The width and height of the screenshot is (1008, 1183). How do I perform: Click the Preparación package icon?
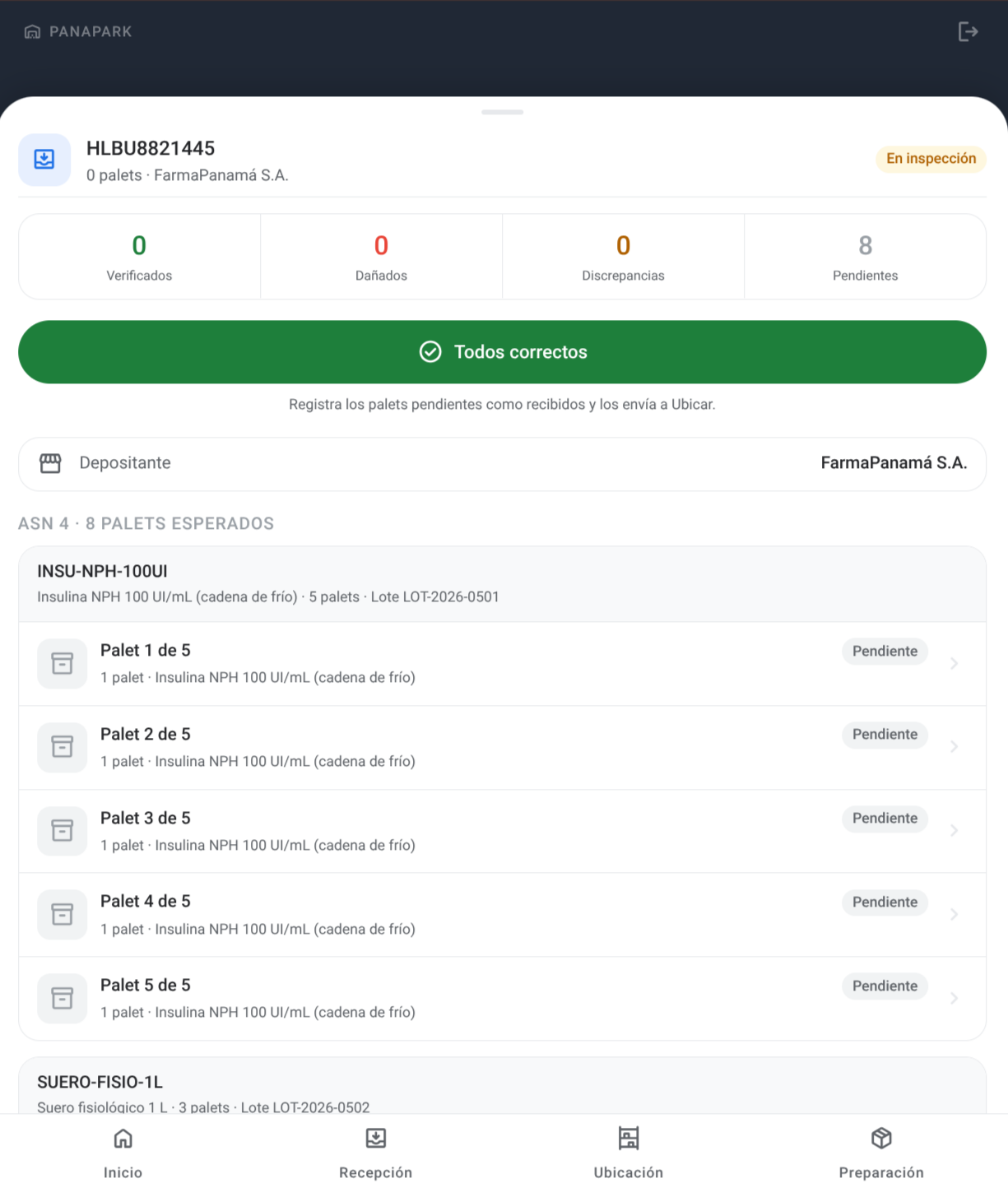pyautogui.click(x=881, y=1139)
